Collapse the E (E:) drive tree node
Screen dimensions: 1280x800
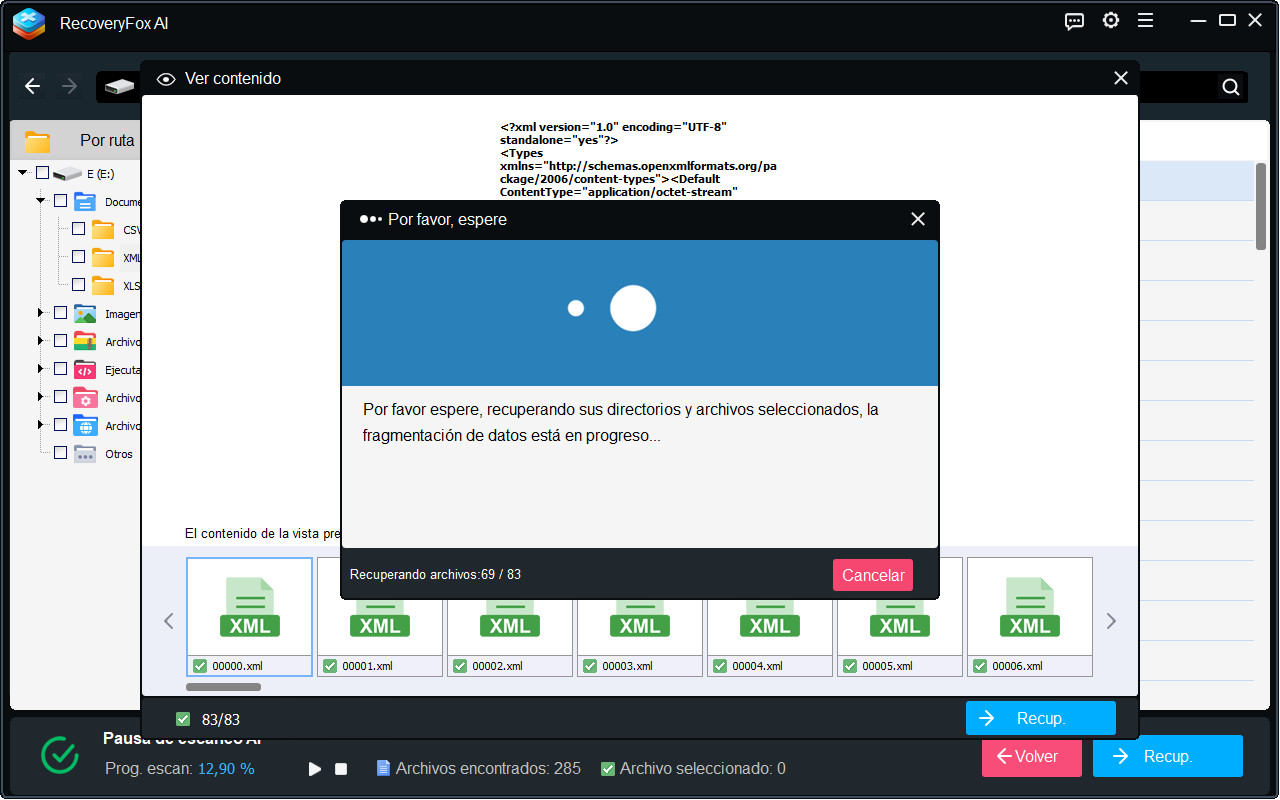click(x=23, y=173)
